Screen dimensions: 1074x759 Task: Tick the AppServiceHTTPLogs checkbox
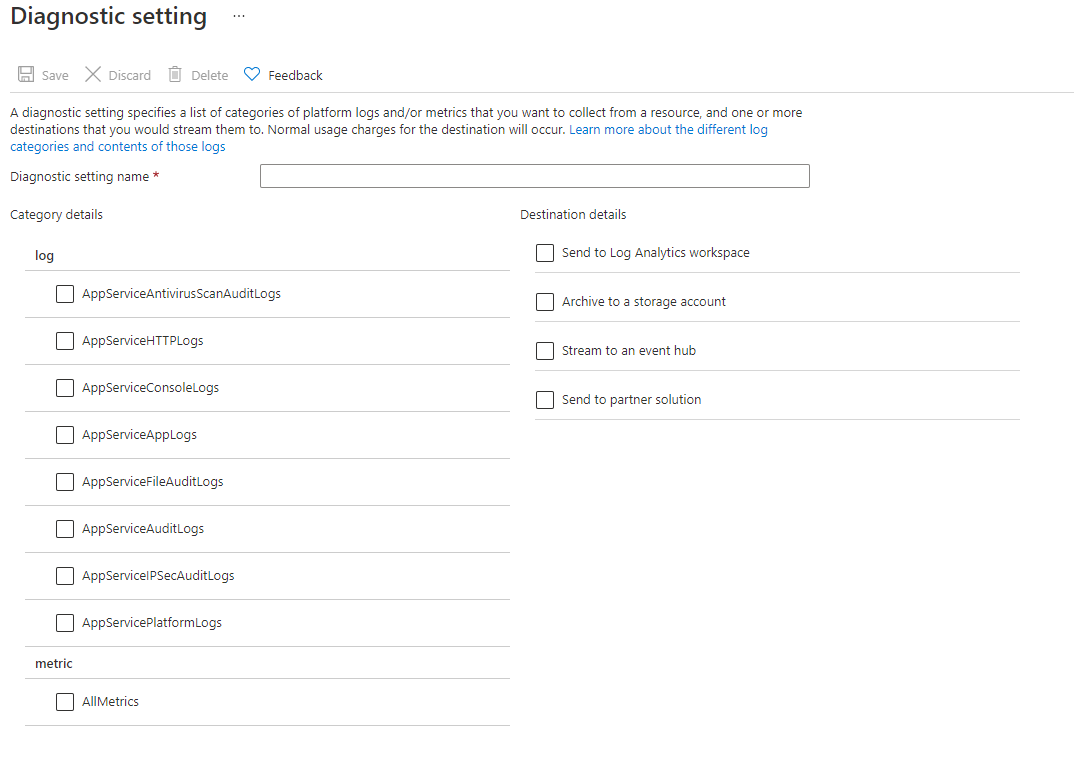(x=65, y=341)
